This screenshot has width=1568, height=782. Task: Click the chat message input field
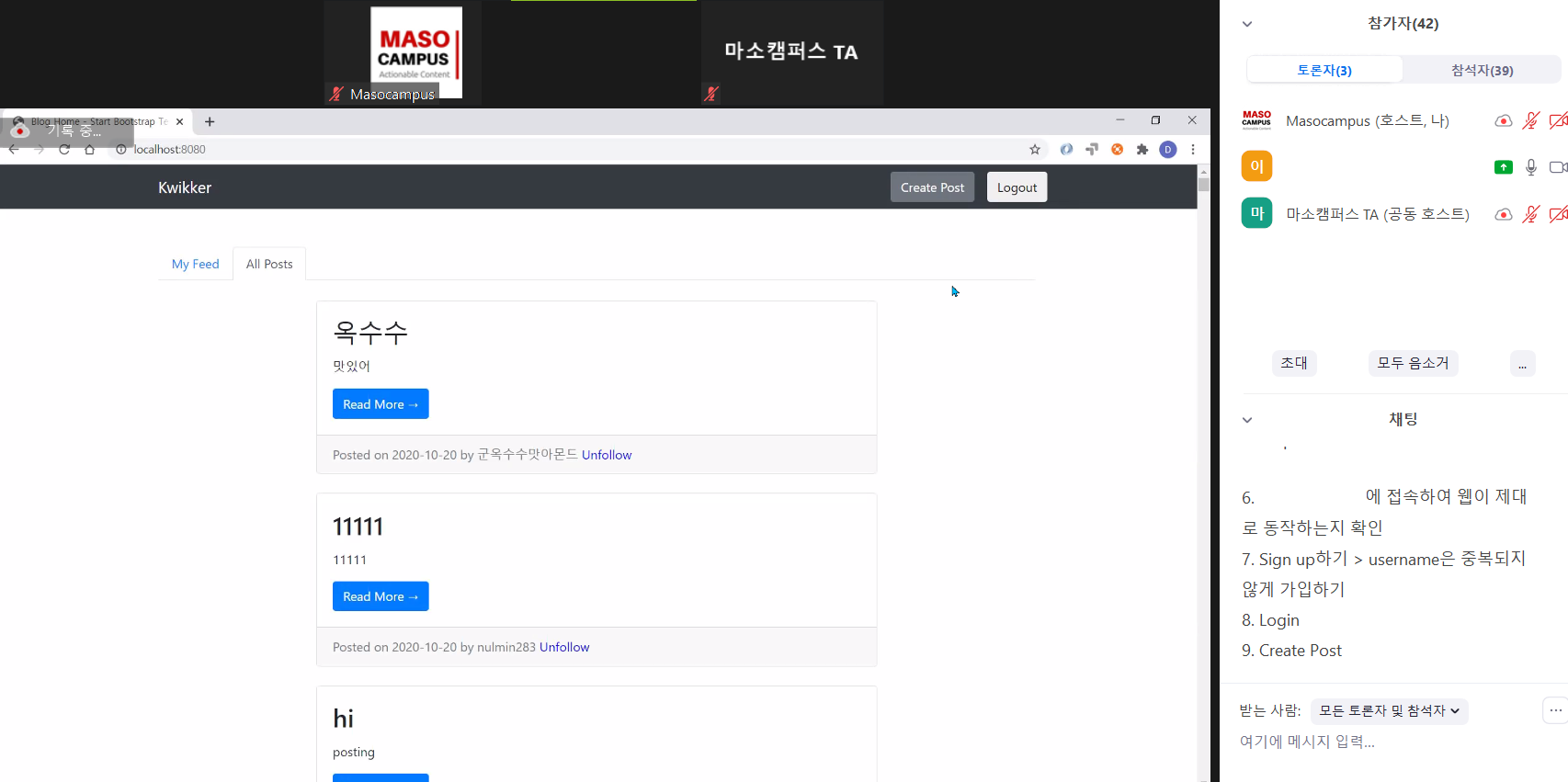click(1379, 742)
